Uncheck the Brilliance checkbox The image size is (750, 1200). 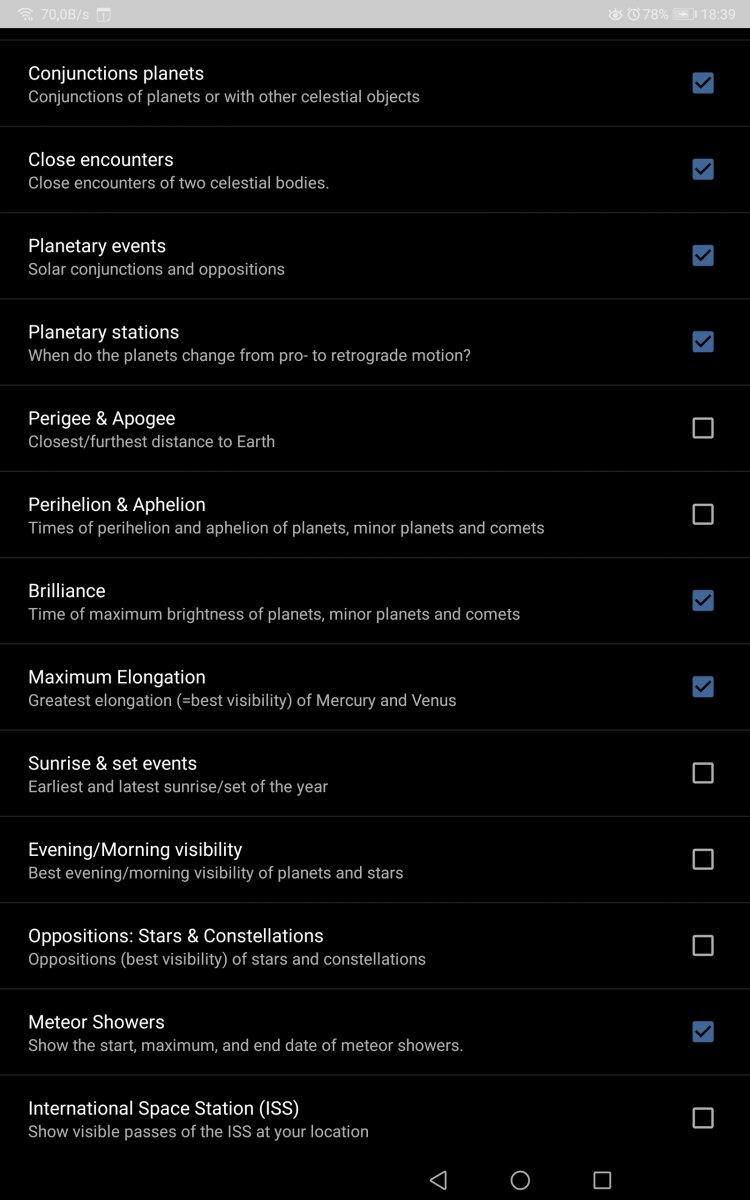[703, 600]
